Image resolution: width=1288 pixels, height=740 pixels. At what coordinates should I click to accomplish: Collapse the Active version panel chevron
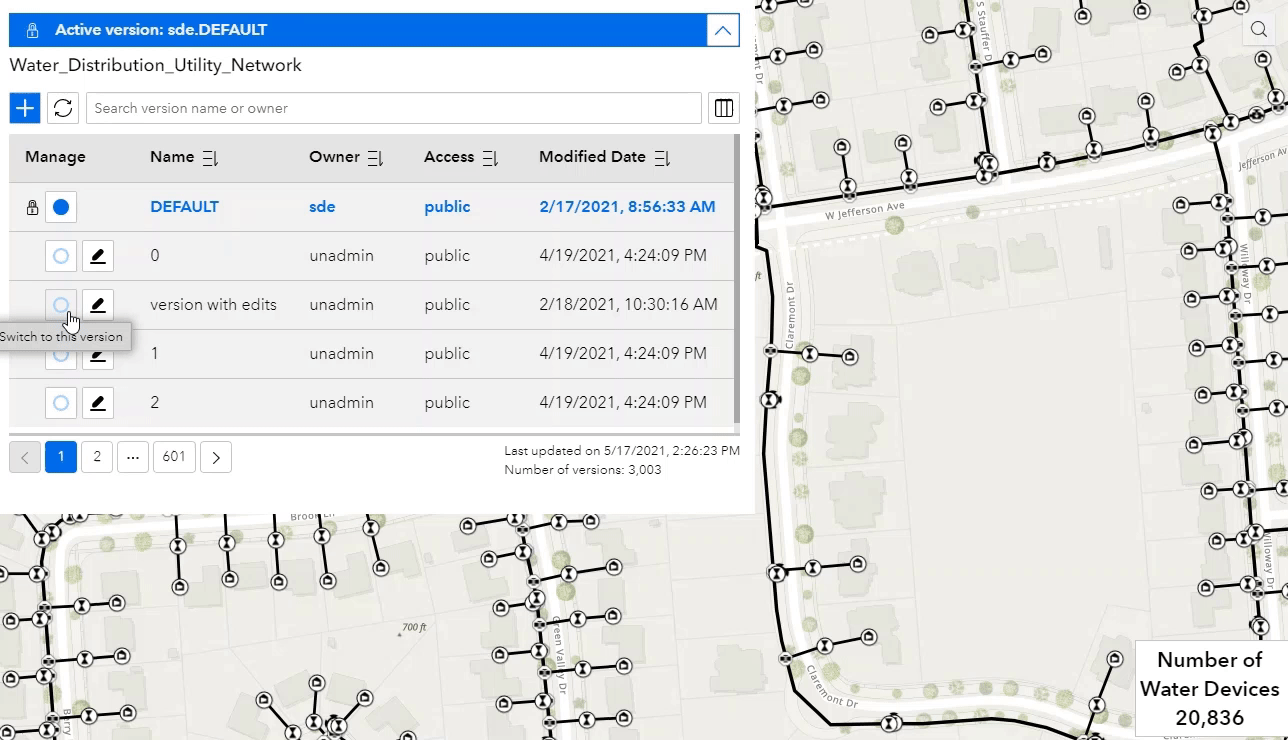pos(722,29)
